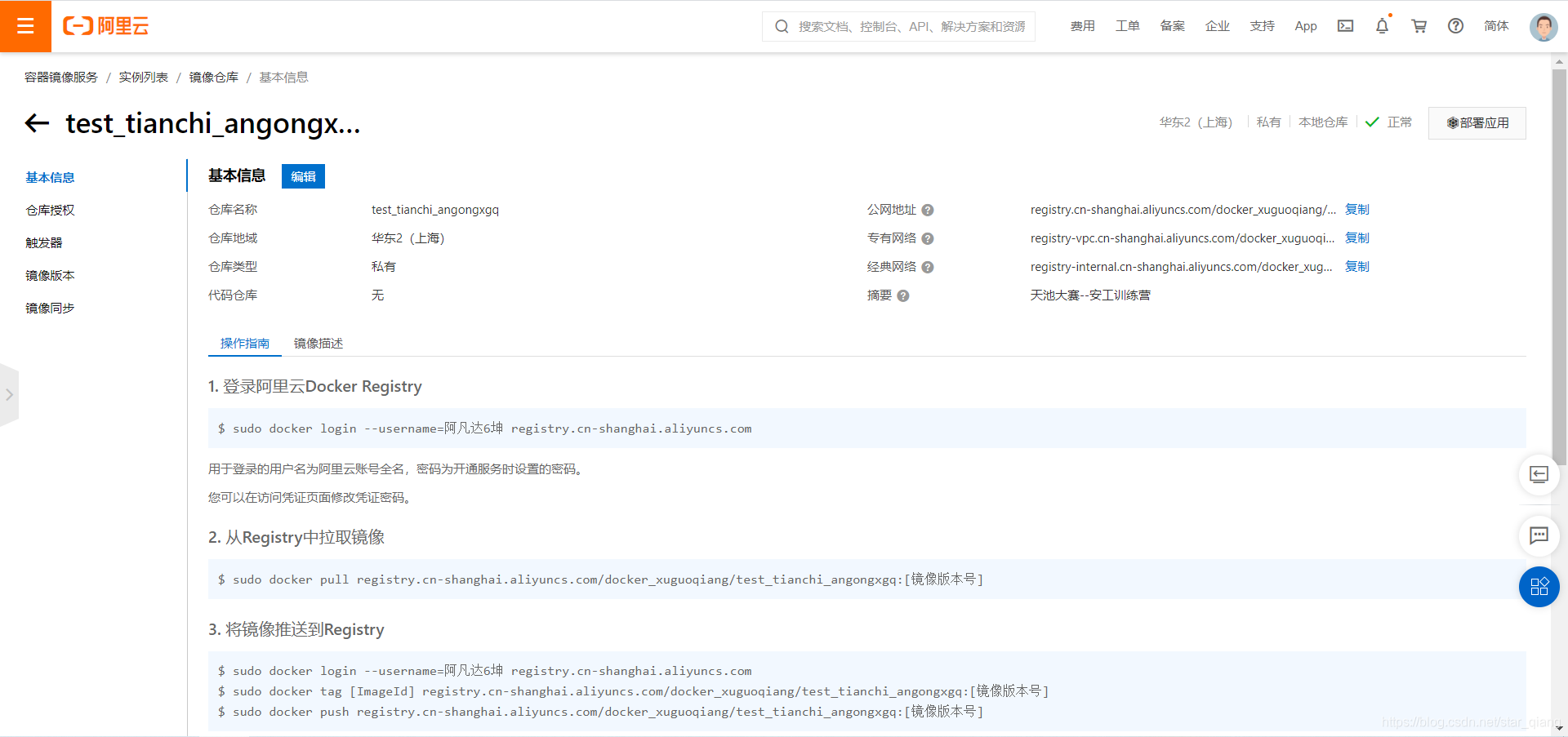The width and height of the screenshot is (1568, 737).
Task: Copy the 公网地址 registry URL
Action: (1357, 210)
